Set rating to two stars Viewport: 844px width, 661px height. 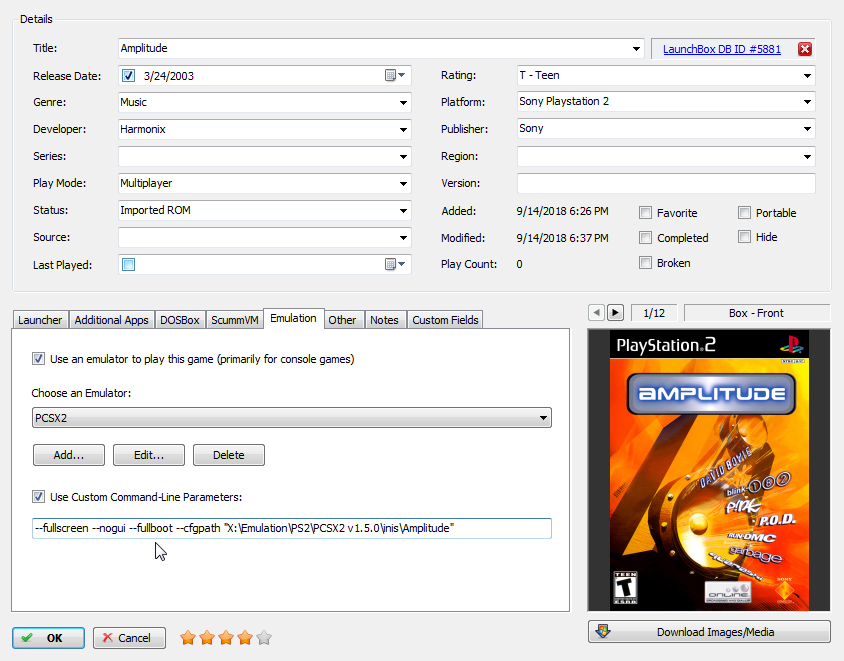[x=207, y=638]
